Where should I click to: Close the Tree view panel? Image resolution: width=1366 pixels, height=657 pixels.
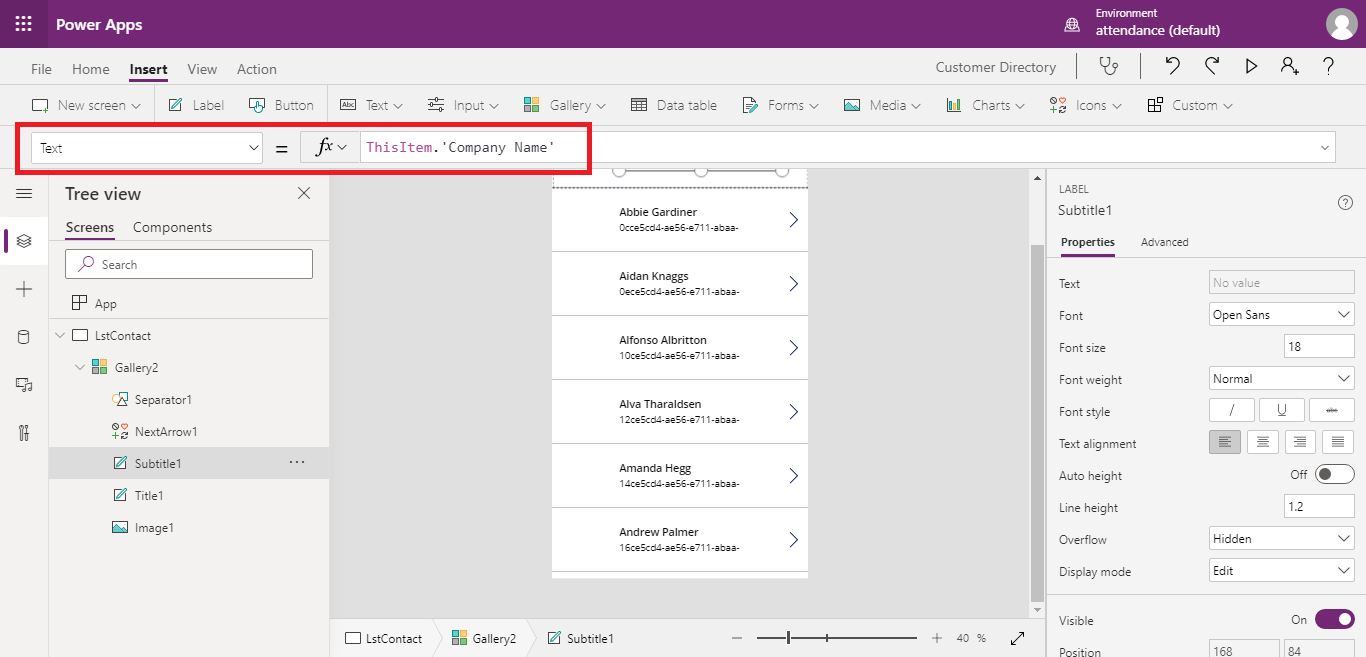[x=304, y=193]
